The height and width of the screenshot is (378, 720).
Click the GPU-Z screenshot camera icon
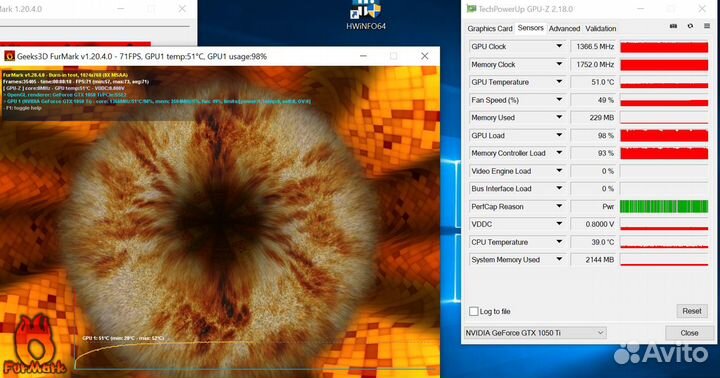[673, 27]
